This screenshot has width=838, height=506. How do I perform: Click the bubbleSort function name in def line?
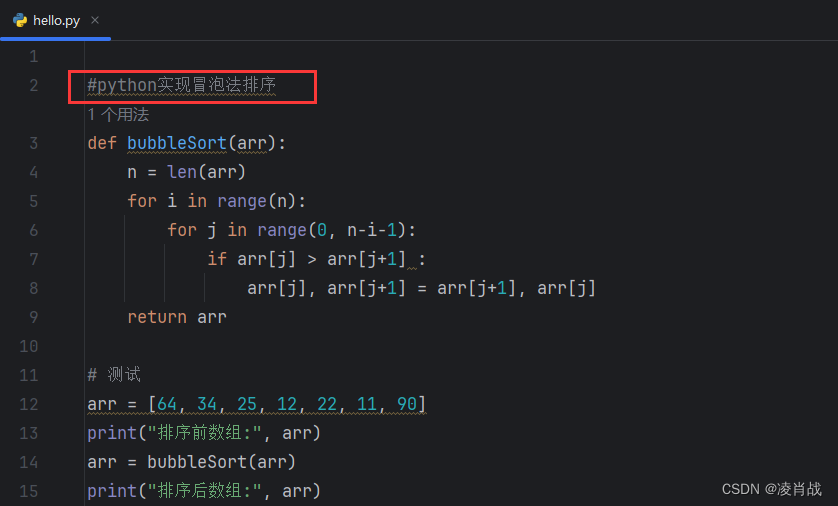(177, 143)
